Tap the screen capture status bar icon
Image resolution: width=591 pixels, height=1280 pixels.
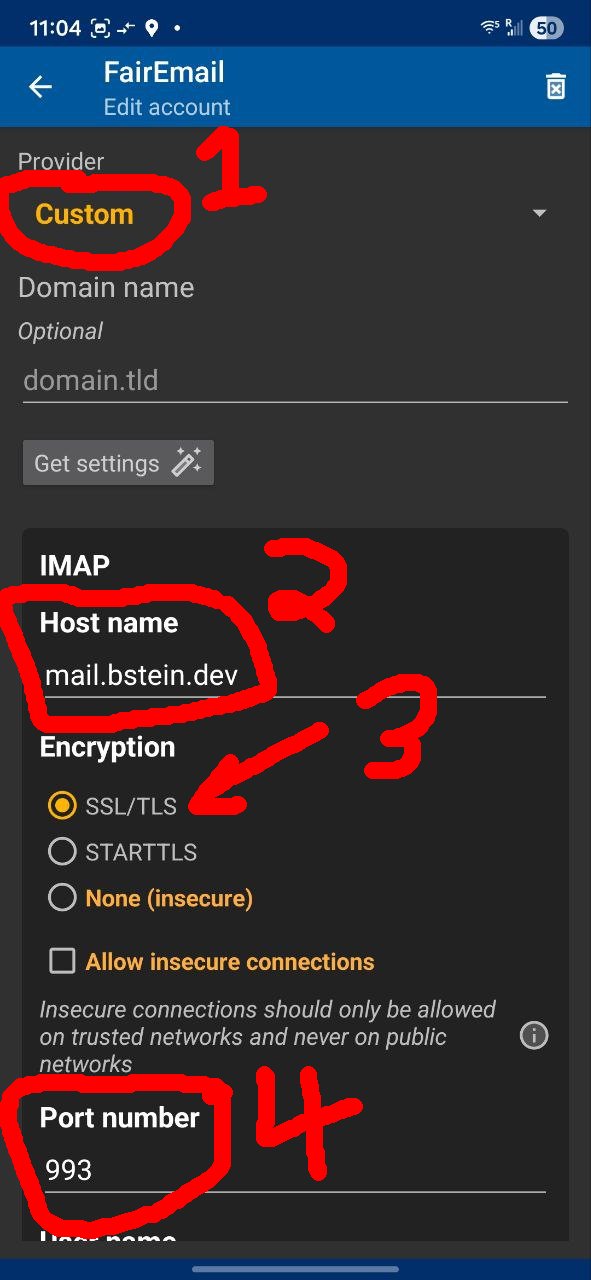pyautogui.click(x=100, y=28)
